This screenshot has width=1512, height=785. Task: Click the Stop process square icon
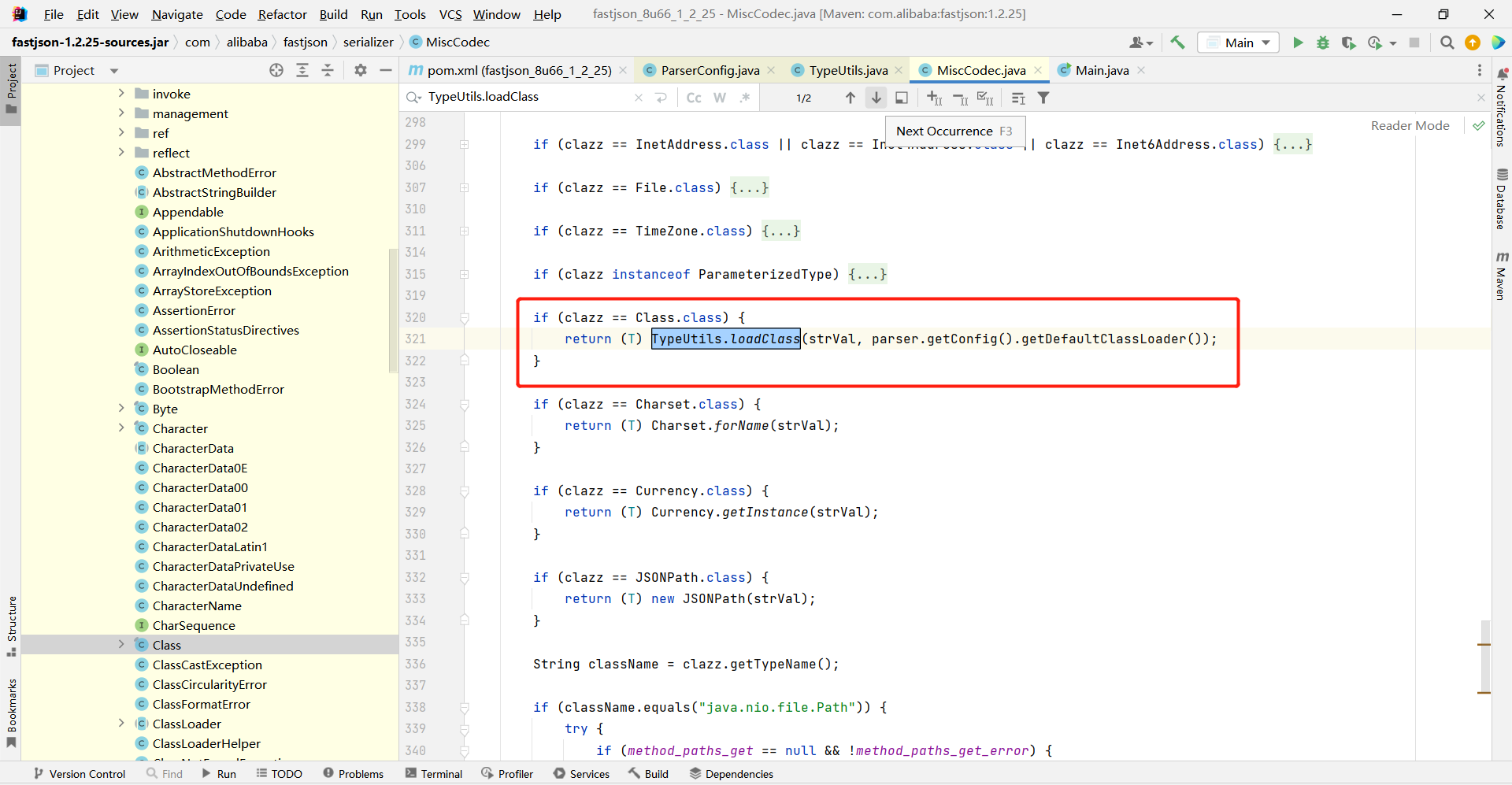[1414, 43]
